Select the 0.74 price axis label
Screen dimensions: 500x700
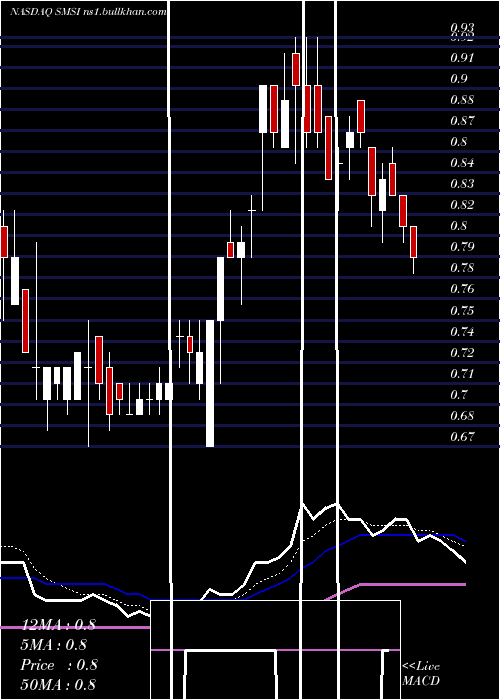click(x=462, y=331)
